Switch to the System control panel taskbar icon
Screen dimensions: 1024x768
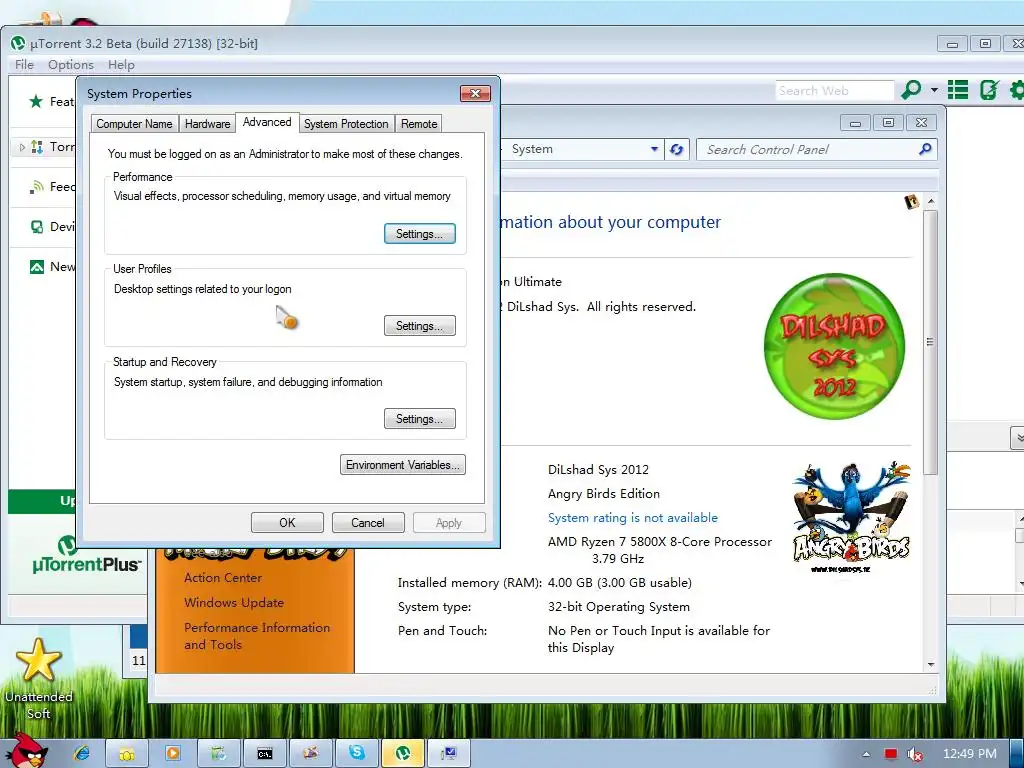coord(449,754)
